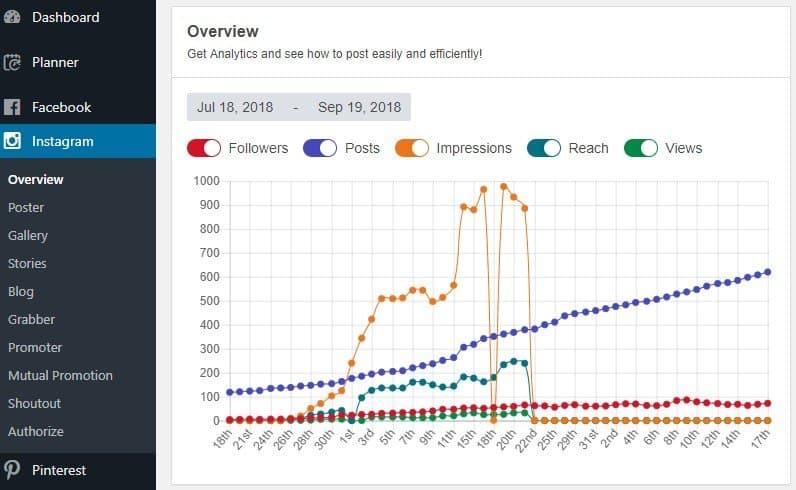The image size is (796, 490).
Task: Open the Sep 19, 2018 end date picker
Action: point(359,107)
